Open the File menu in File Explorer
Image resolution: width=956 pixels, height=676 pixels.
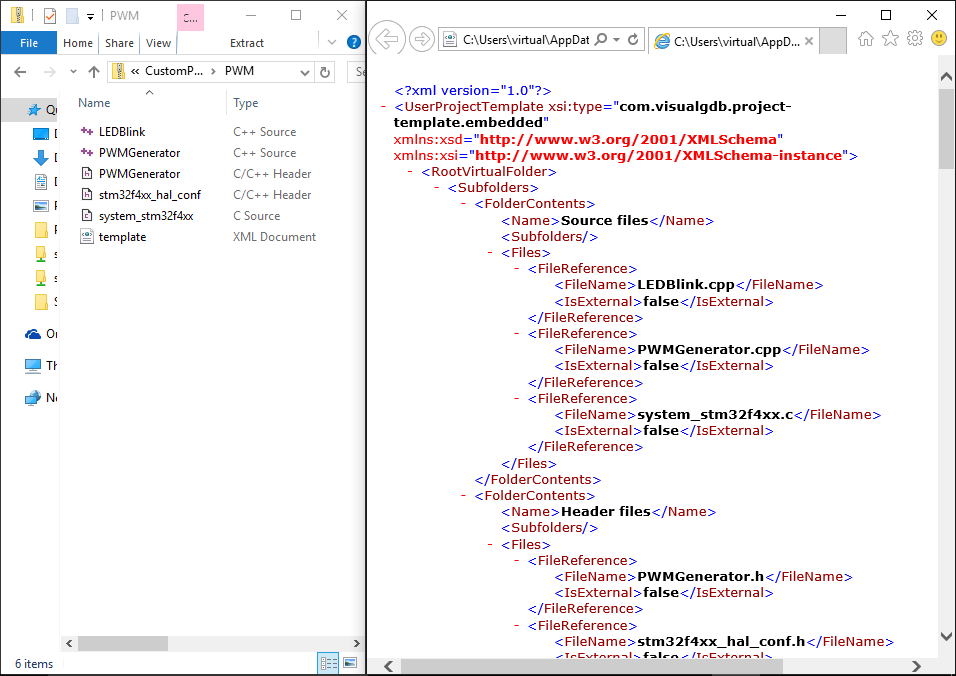coord(29,43)
